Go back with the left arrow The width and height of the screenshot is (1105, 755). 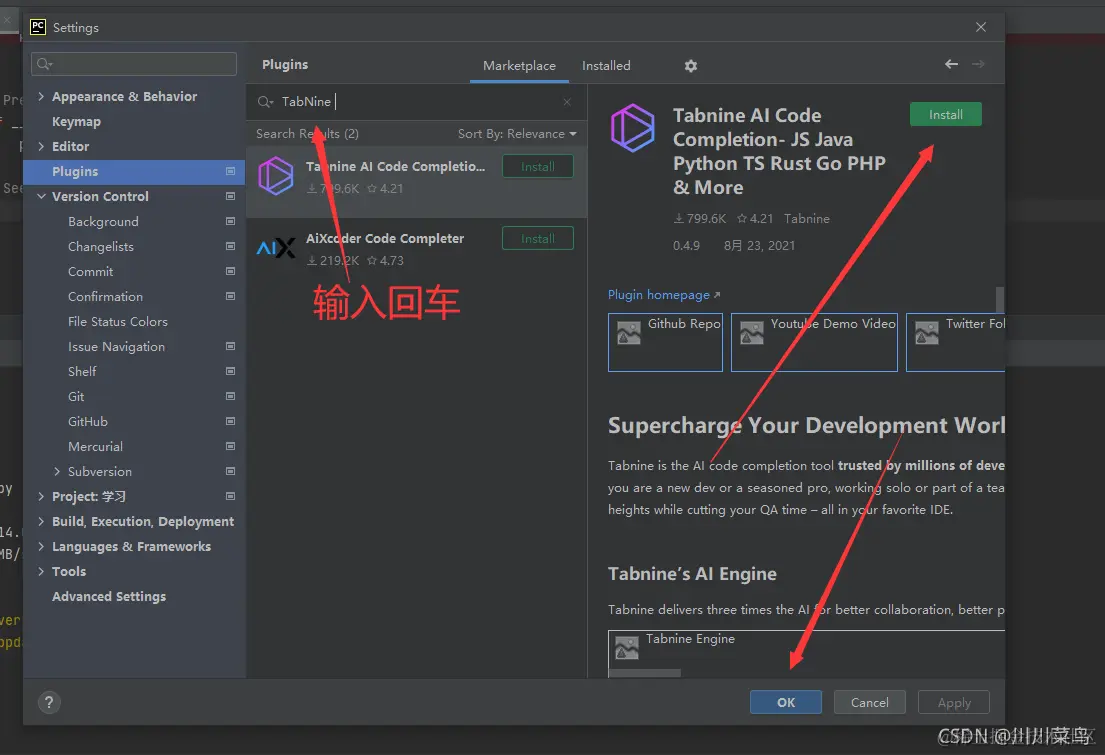951,64
